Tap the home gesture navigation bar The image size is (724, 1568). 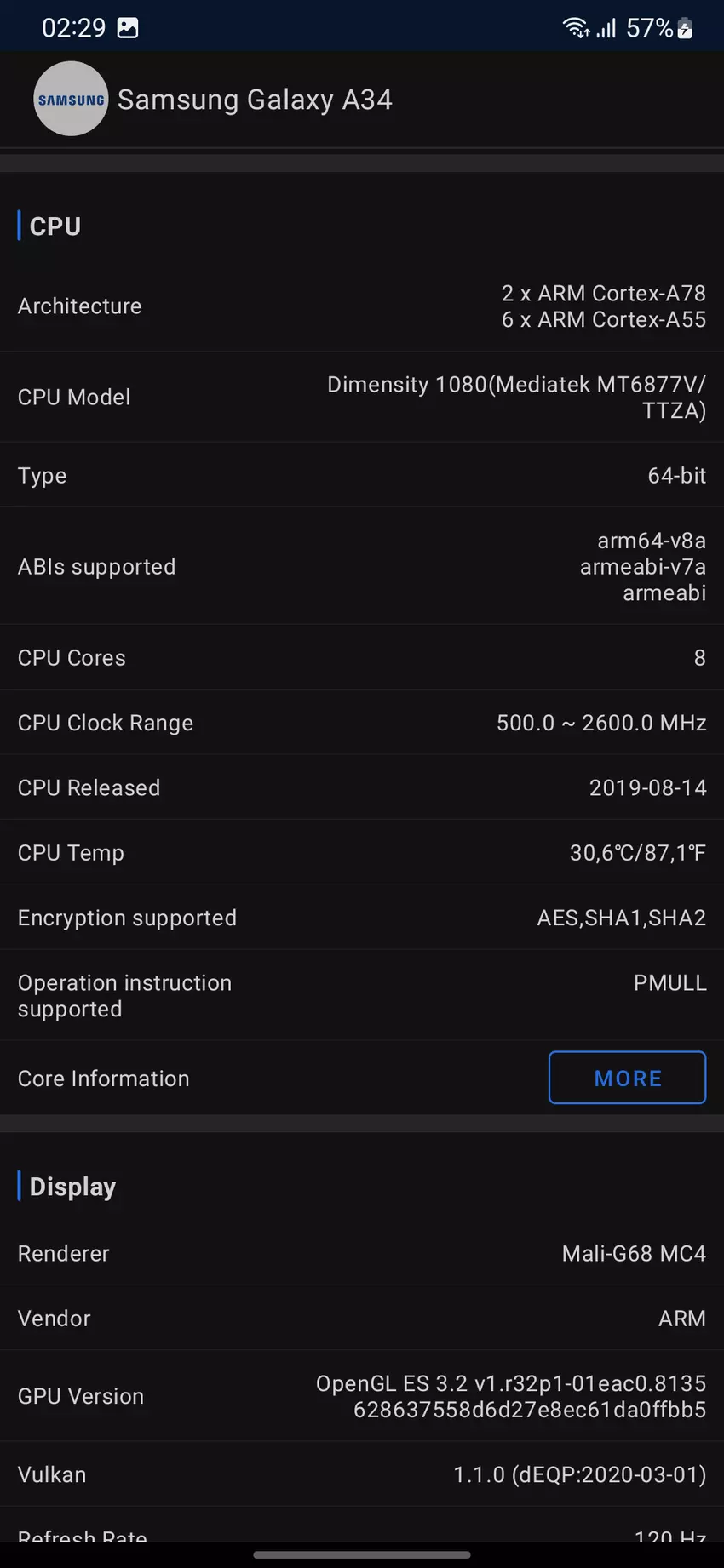(362, 1554)
